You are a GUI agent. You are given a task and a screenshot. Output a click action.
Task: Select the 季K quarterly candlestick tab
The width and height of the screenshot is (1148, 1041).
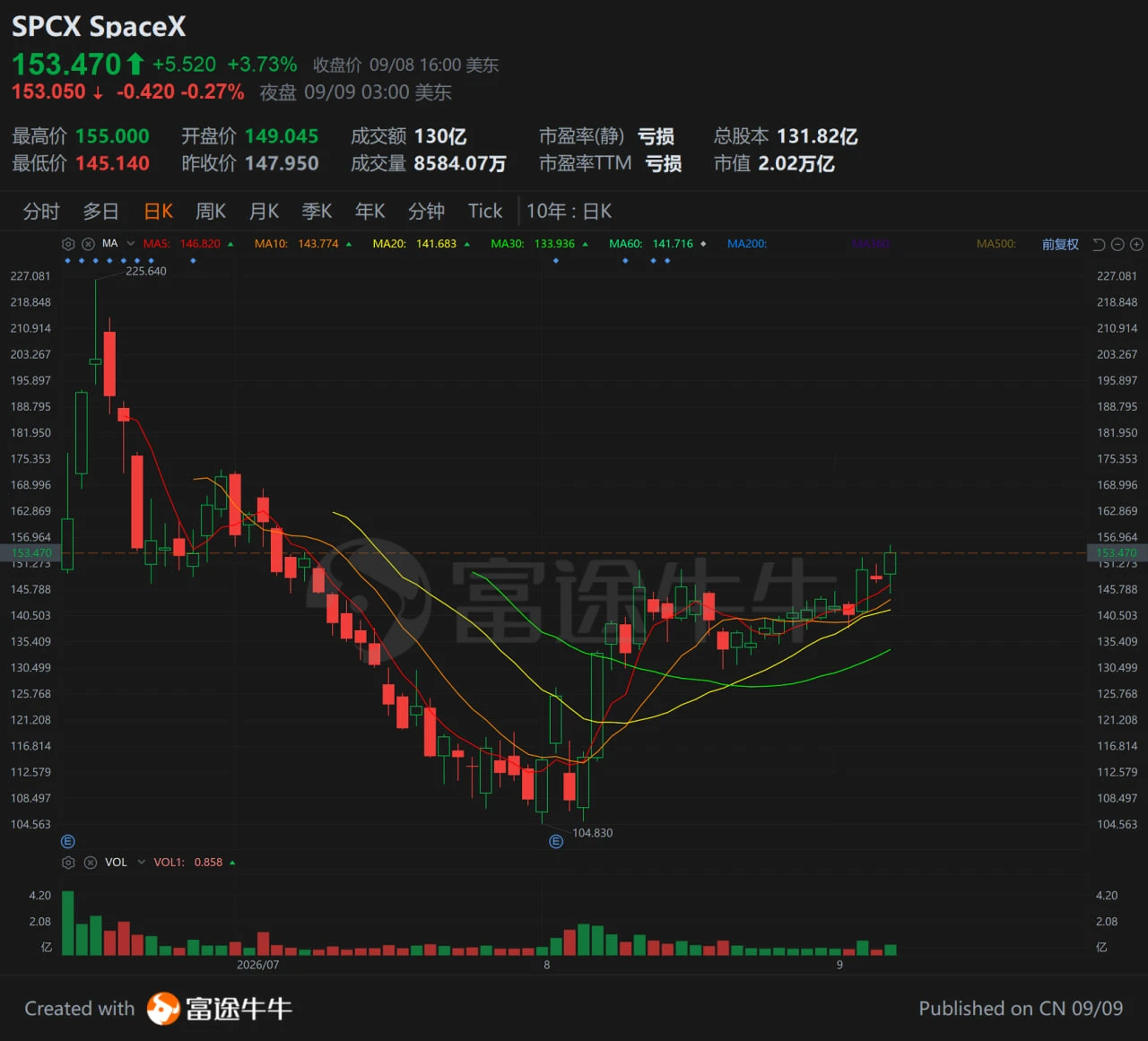[317, 212]
